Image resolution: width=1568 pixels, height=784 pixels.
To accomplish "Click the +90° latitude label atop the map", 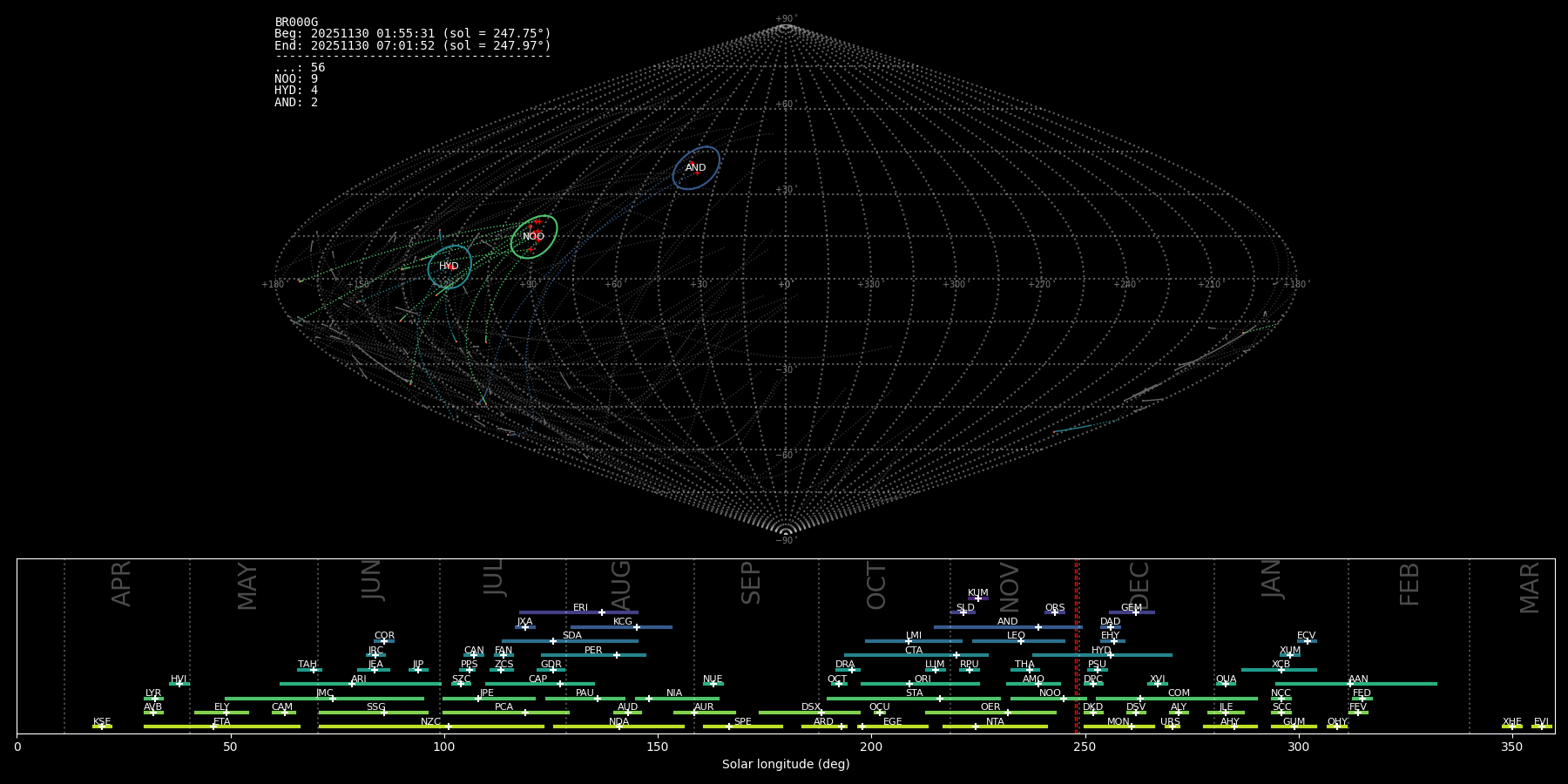I will tap(785, 19).
